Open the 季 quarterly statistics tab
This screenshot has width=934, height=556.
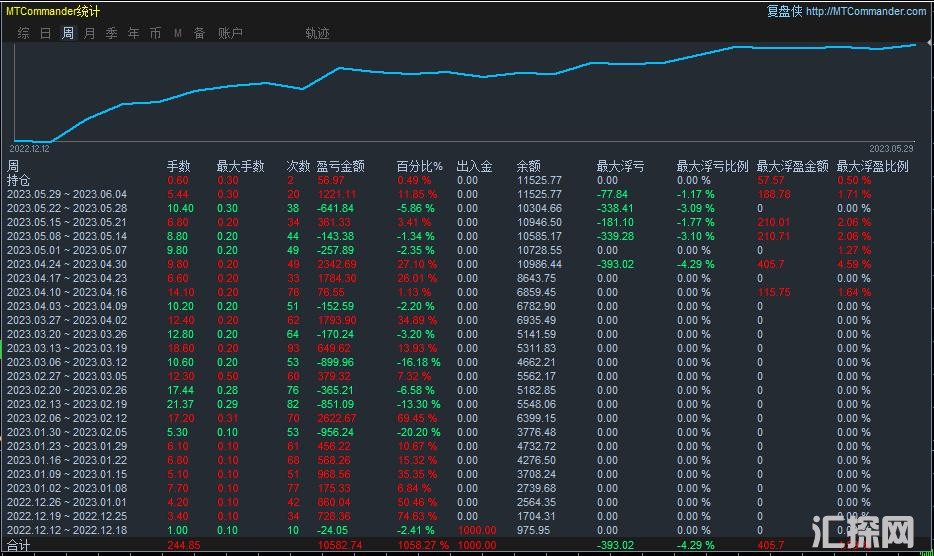pyautogui.click(x=111, y=33)
